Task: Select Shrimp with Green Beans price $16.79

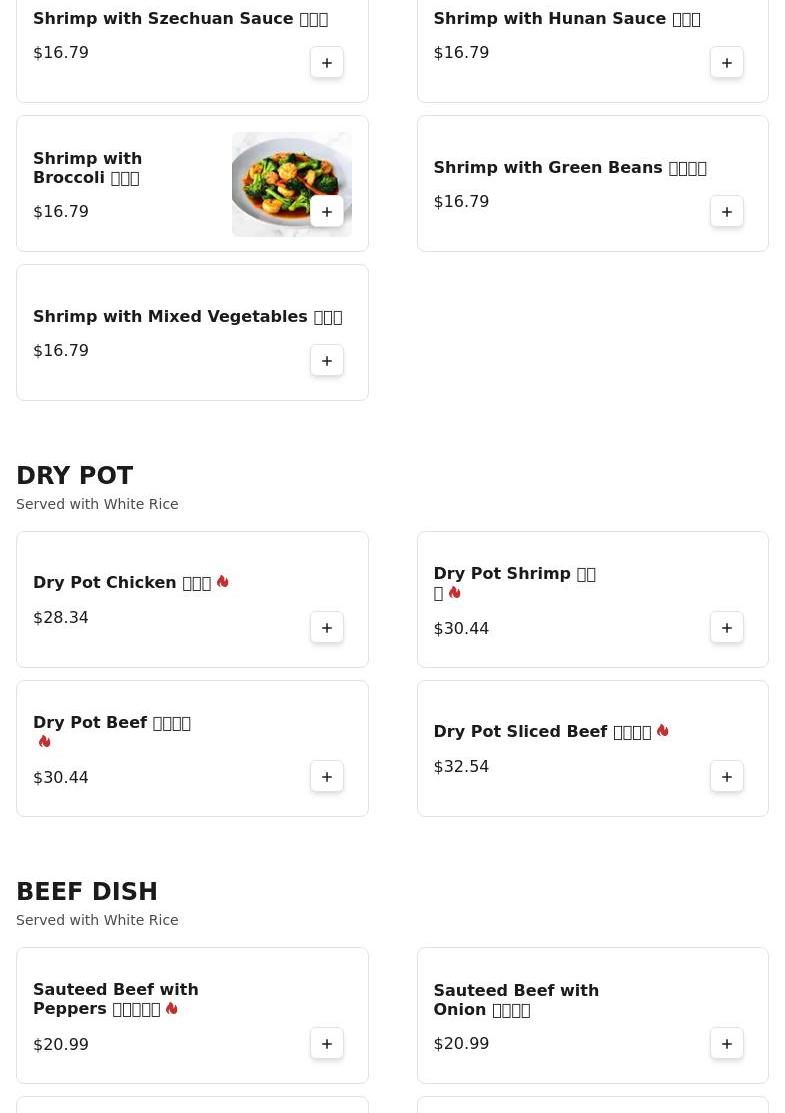Action: pyautogui.click(x=461, y=202)
